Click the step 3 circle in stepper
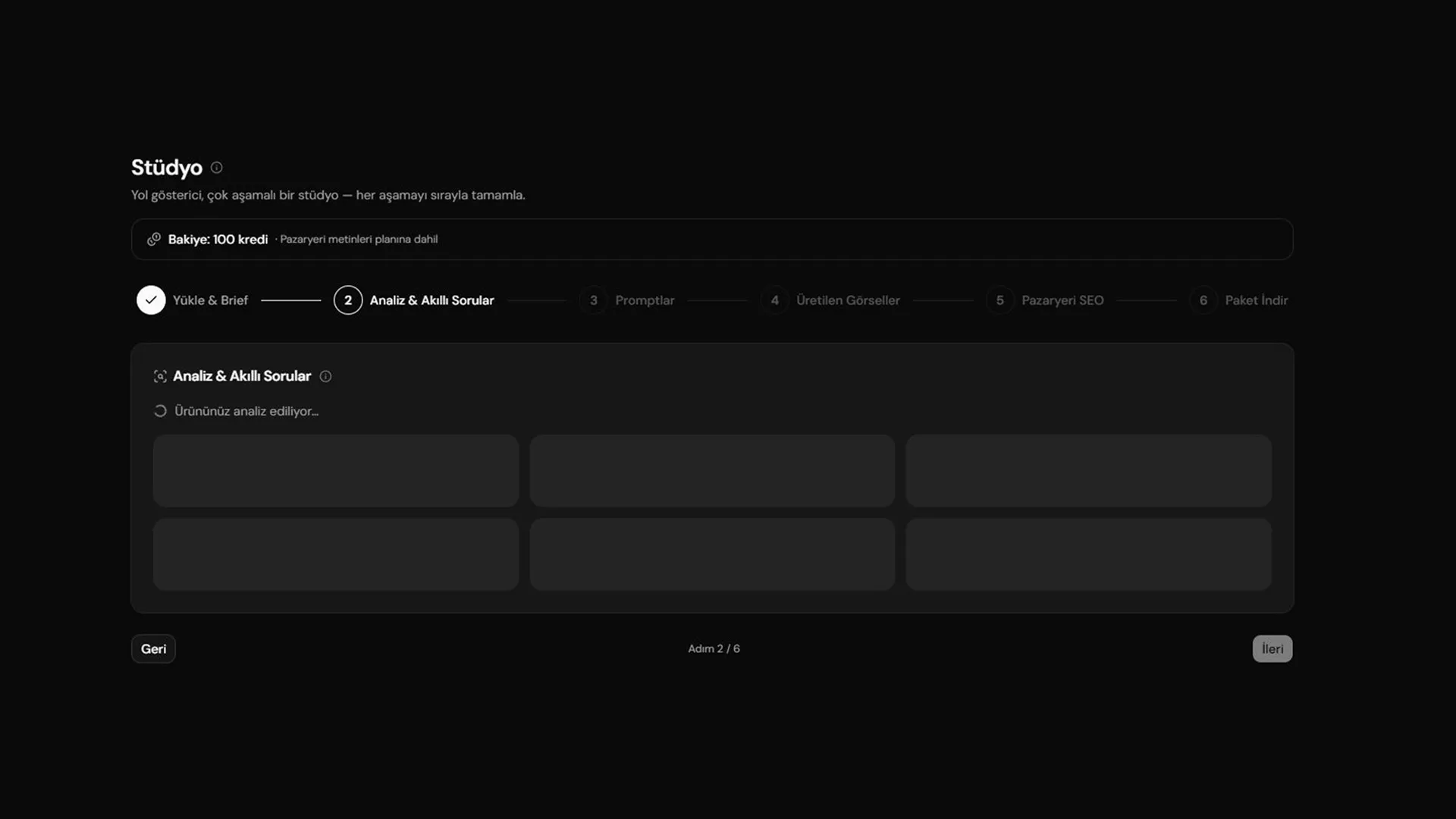This screenshot has width=1456, height=819. point(594,300)
